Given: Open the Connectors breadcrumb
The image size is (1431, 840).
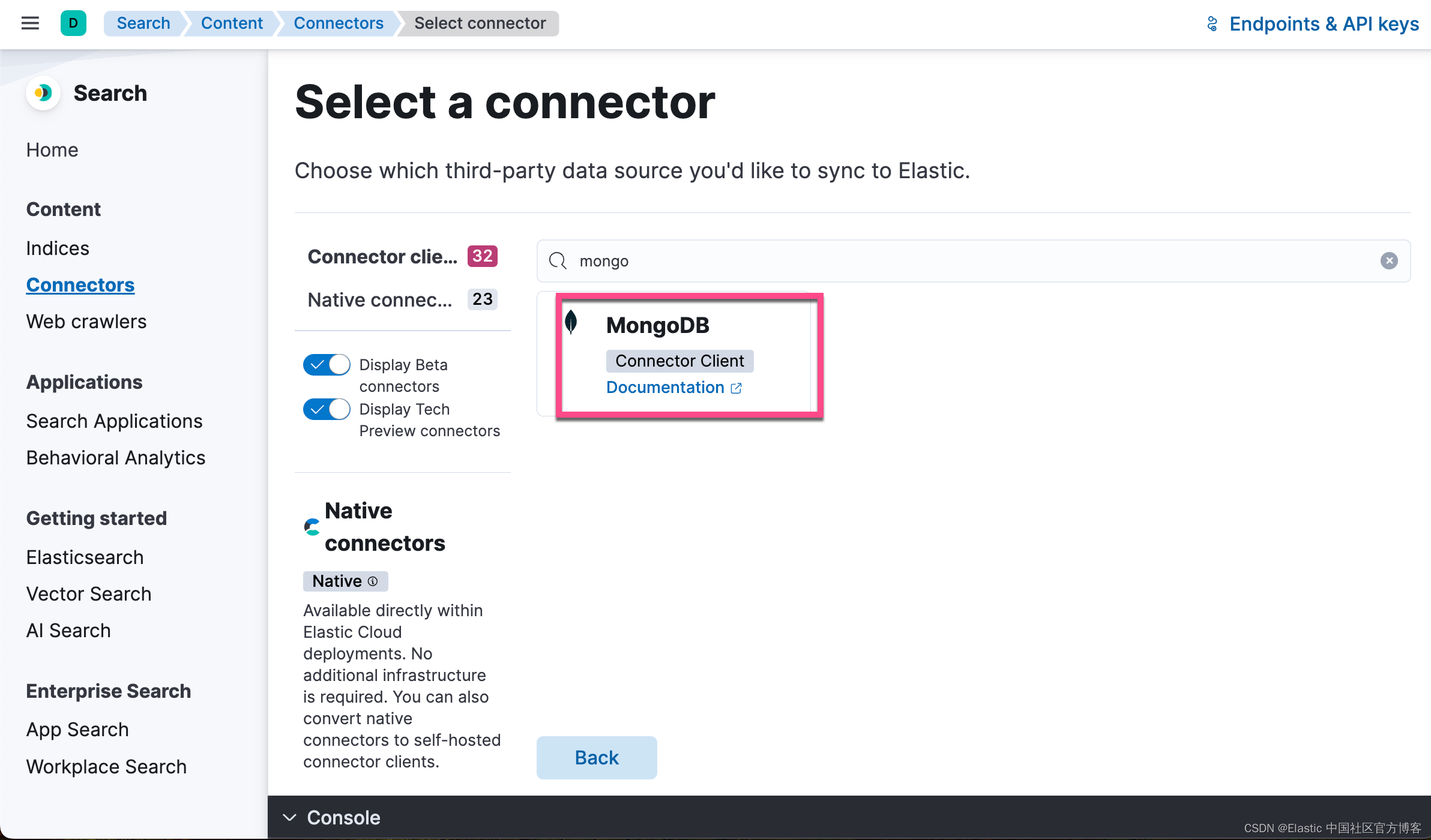Looking at the screenshot, I should coord(339,23).
